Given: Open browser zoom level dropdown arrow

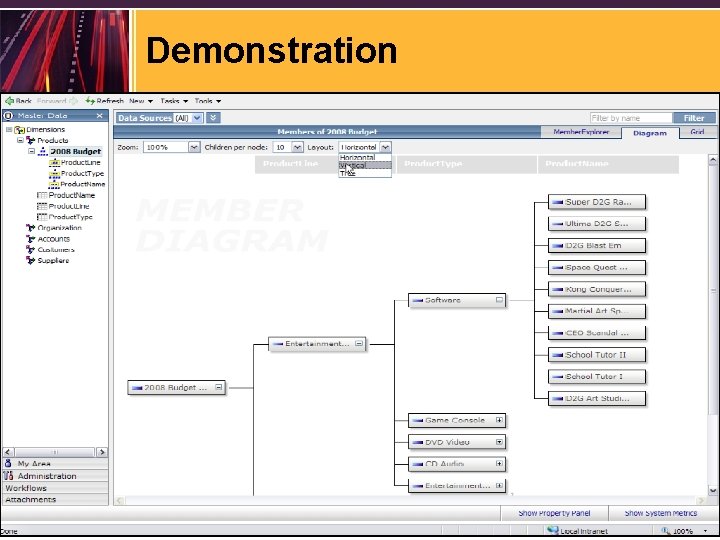Looking at the screenshot, I should (x=705, y=531).
